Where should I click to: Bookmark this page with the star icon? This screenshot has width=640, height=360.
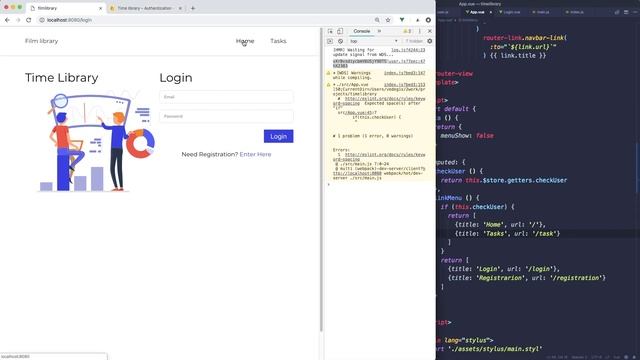pos(388,20)
